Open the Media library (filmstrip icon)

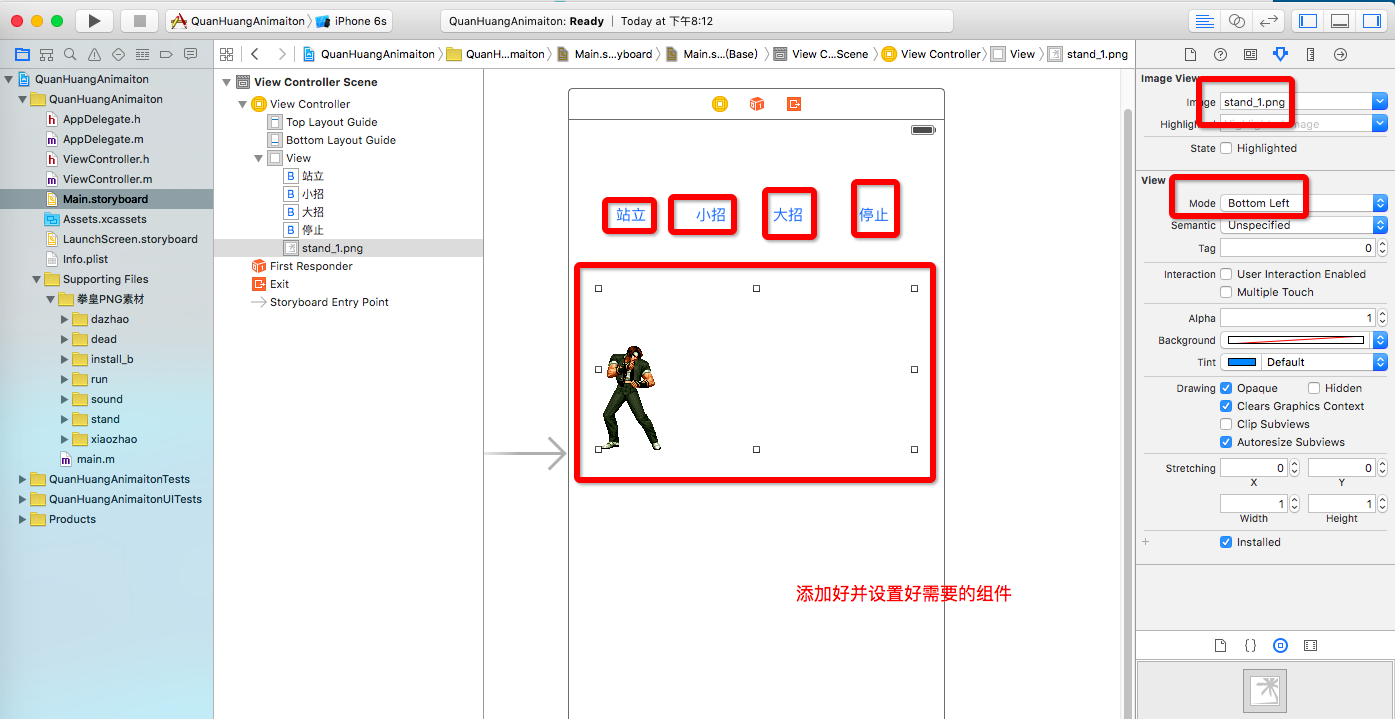coord(1311,646)
